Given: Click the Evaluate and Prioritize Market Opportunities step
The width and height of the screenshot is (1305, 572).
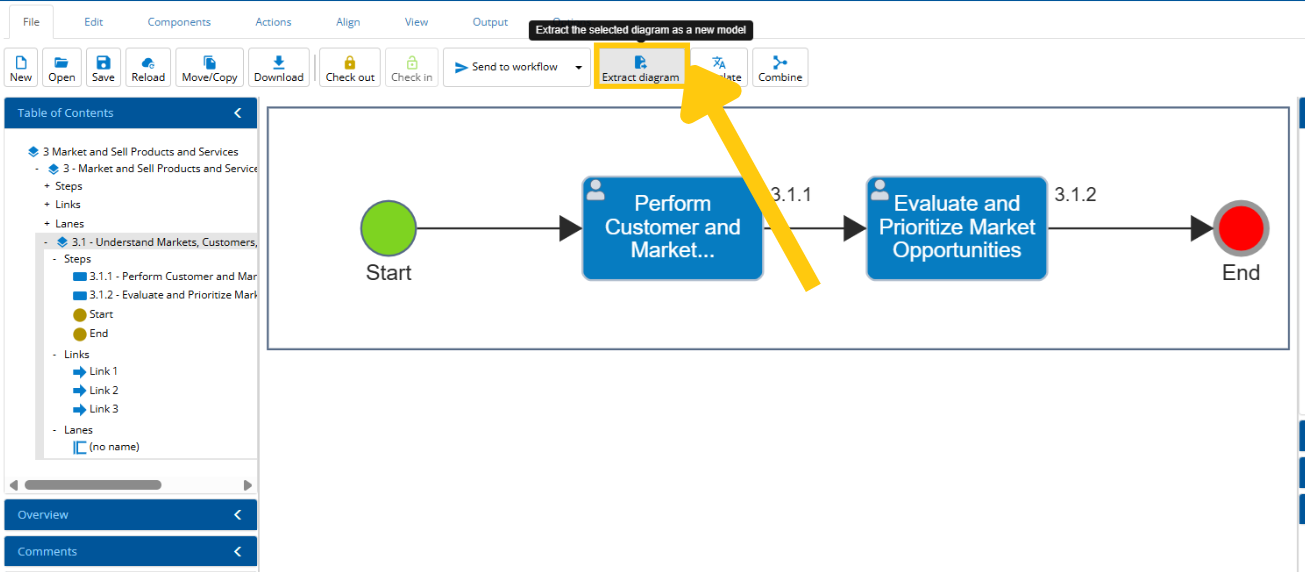Looking at the screenshot, I should pyautogui.click(x=956, y=228).
